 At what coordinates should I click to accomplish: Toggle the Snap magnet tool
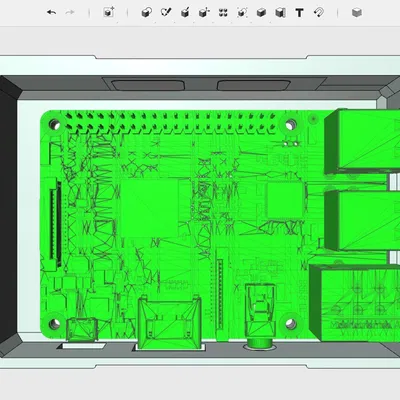pyautogui.click(x=319, y=13)
